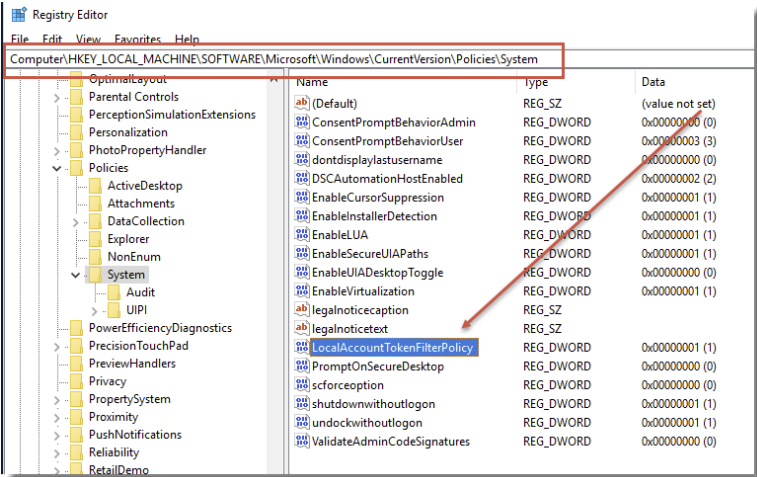Select the Explorer folder icon
The width and height of the screenshot is (757, 477).
95,239
